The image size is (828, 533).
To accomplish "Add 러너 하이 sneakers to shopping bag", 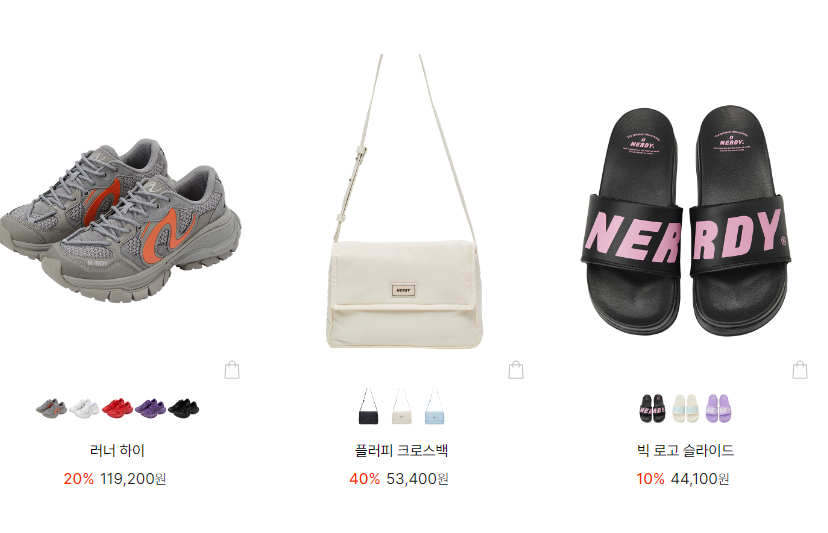I will click(232, 370).
